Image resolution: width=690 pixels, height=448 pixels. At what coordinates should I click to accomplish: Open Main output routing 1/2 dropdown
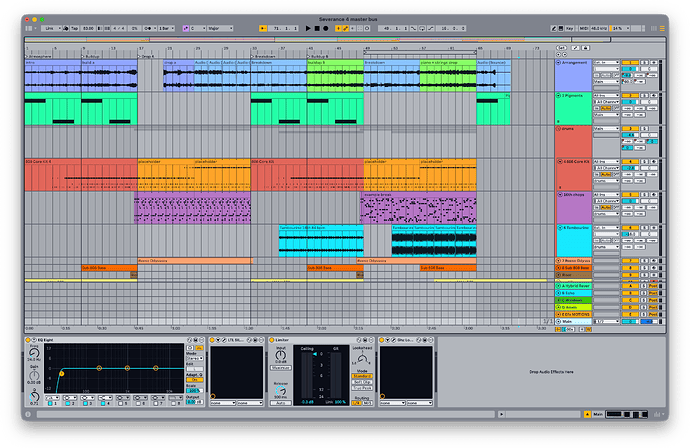click(606, 322)
